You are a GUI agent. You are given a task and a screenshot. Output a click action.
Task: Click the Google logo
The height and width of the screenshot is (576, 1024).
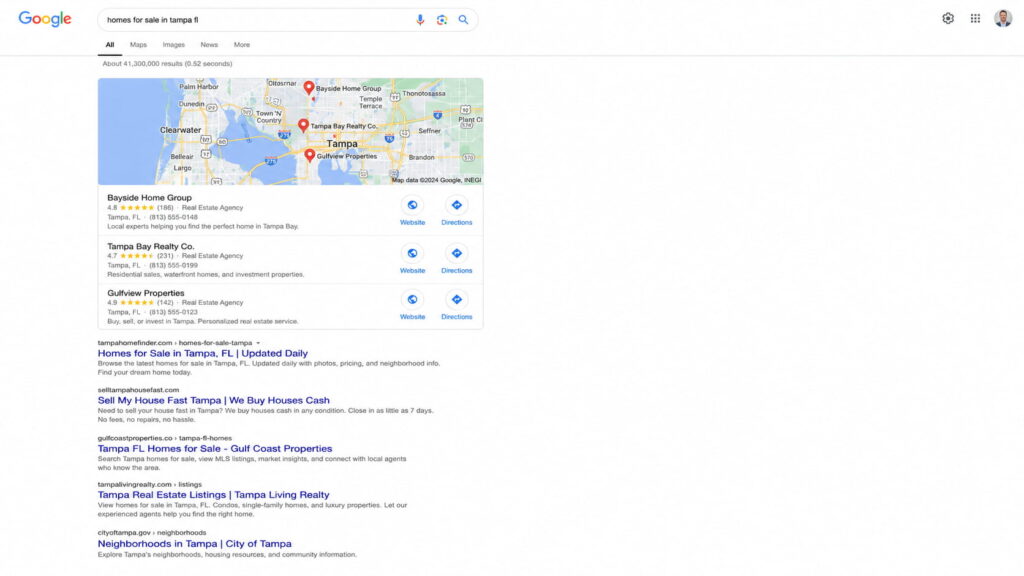[x=44, y=19]
